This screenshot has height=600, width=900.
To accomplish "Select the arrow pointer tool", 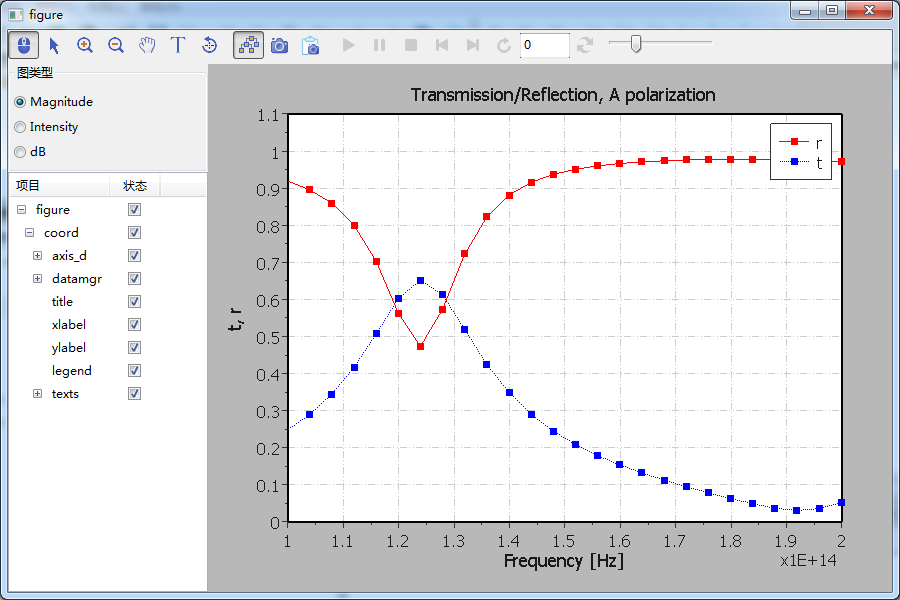I will [x=54, y=45].
